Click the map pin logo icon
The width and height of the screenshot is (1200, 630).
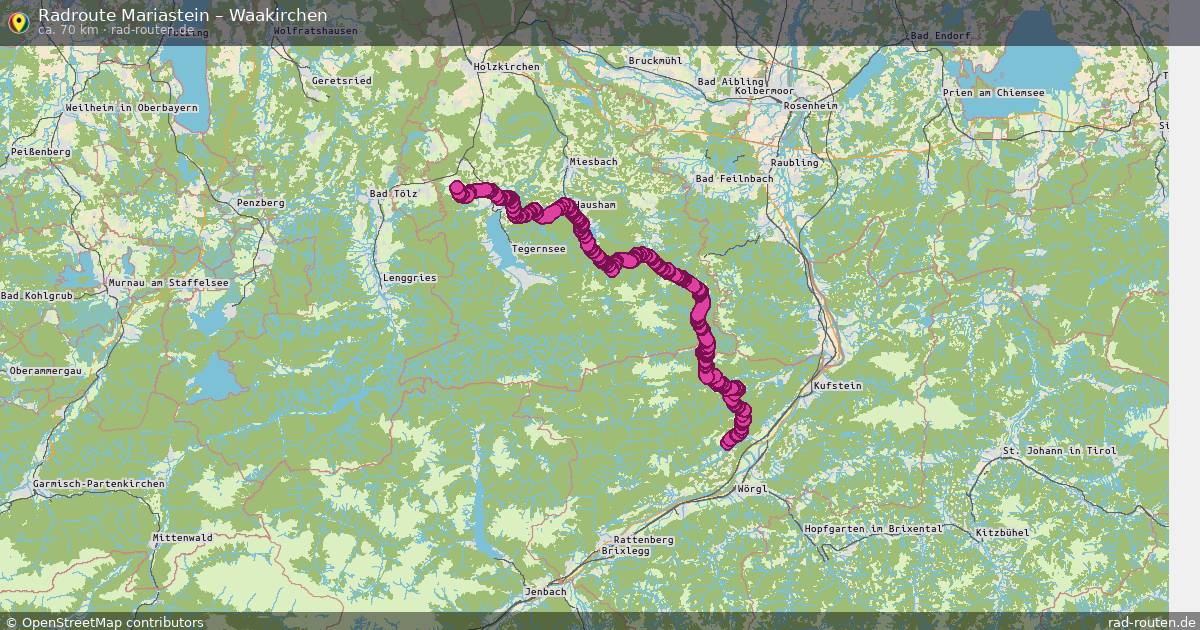coord(17,21)
